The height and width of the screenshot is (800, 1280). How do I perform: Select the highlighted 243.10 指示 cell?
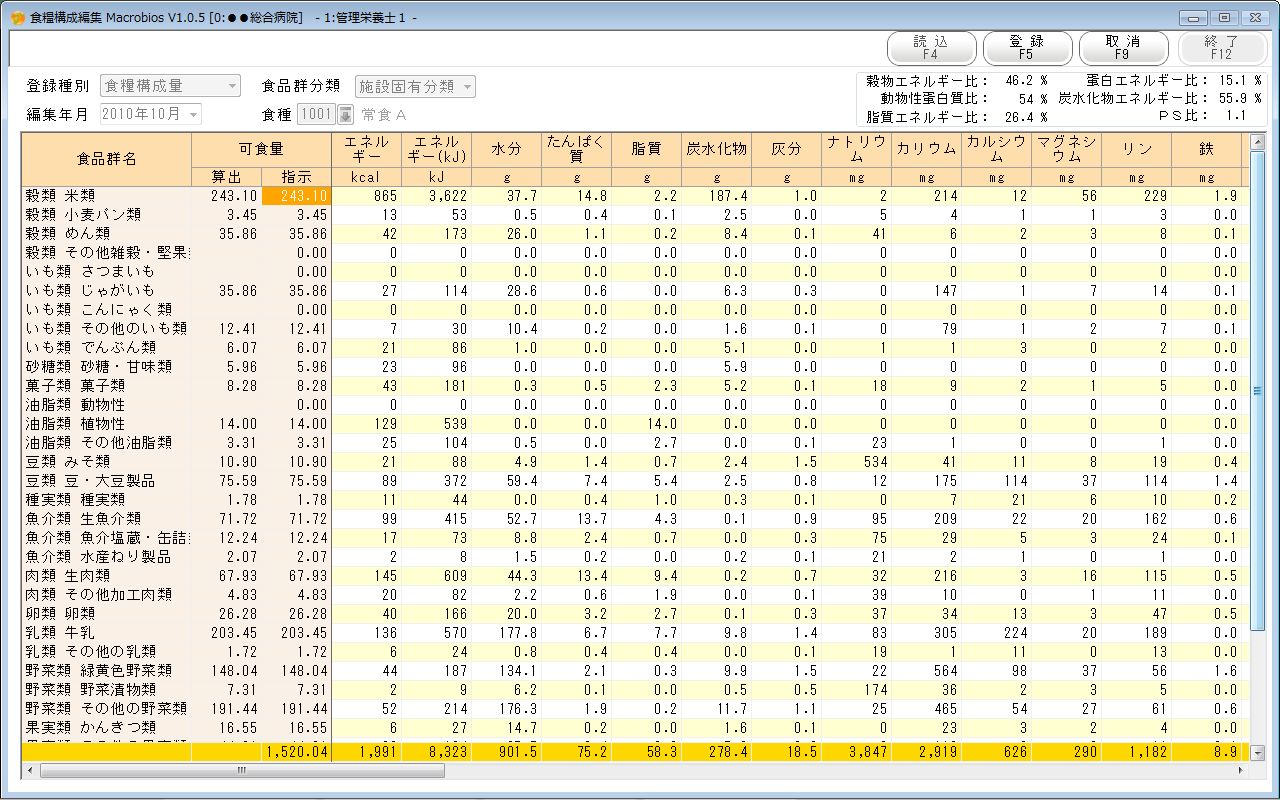click(296, 195)
